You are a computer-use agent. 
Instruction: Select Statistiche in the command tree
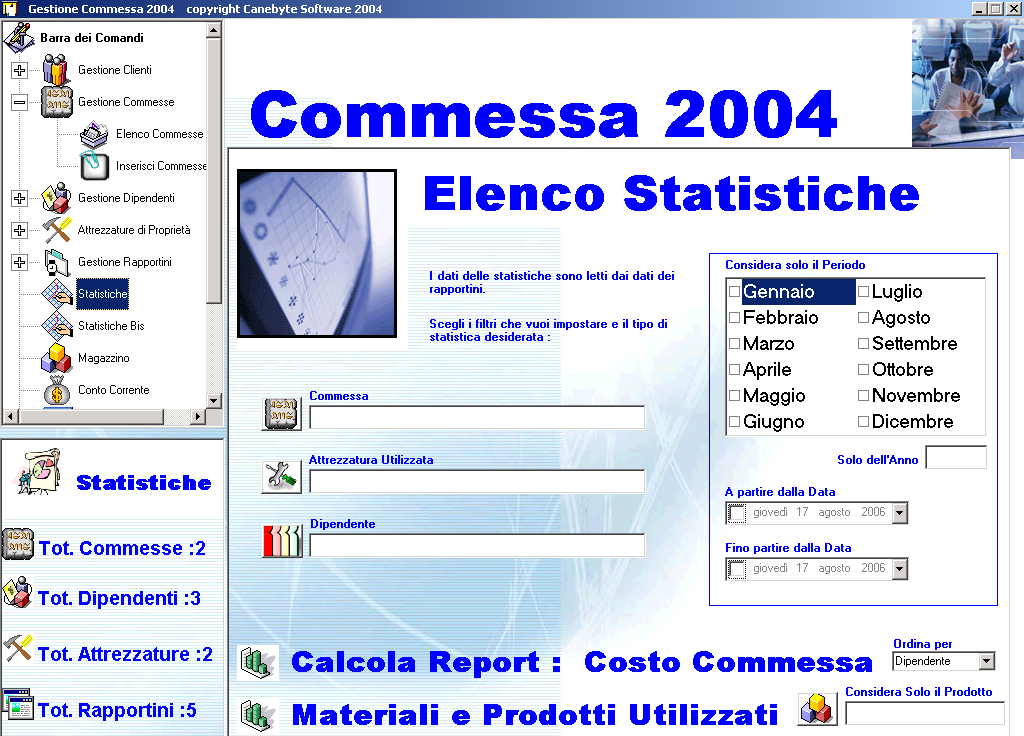tap(103, 294)
